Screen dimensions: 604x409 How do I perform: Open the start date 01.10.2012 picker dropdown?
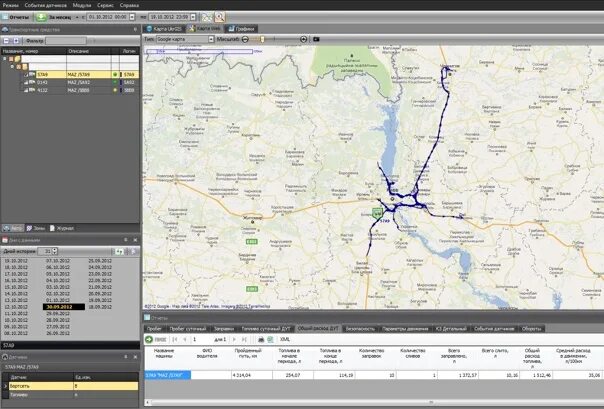[132, 17]
